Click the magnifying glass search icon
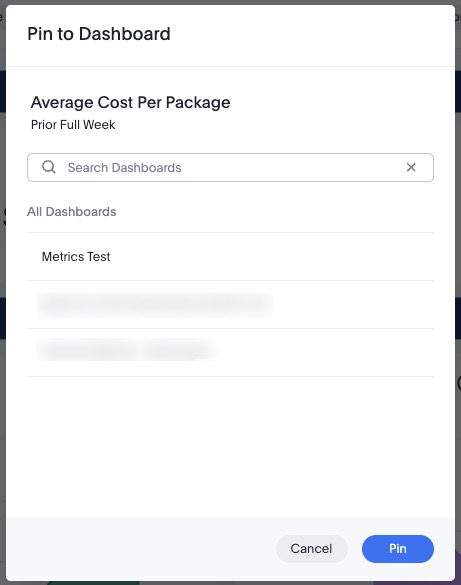Viewport: 461px width, 585px height. [x=48, y=167]
